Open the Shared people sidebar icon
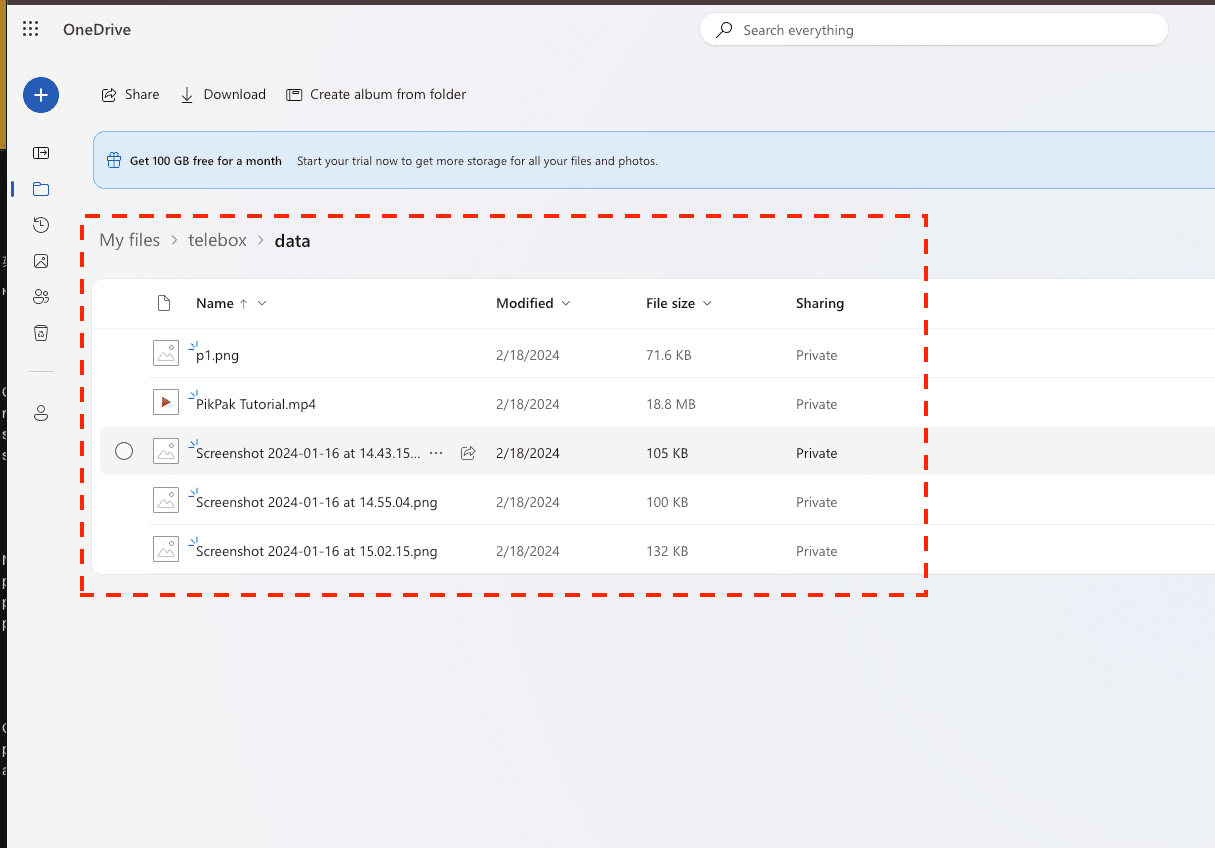The image size is (1215, 848). pos(41,297)
